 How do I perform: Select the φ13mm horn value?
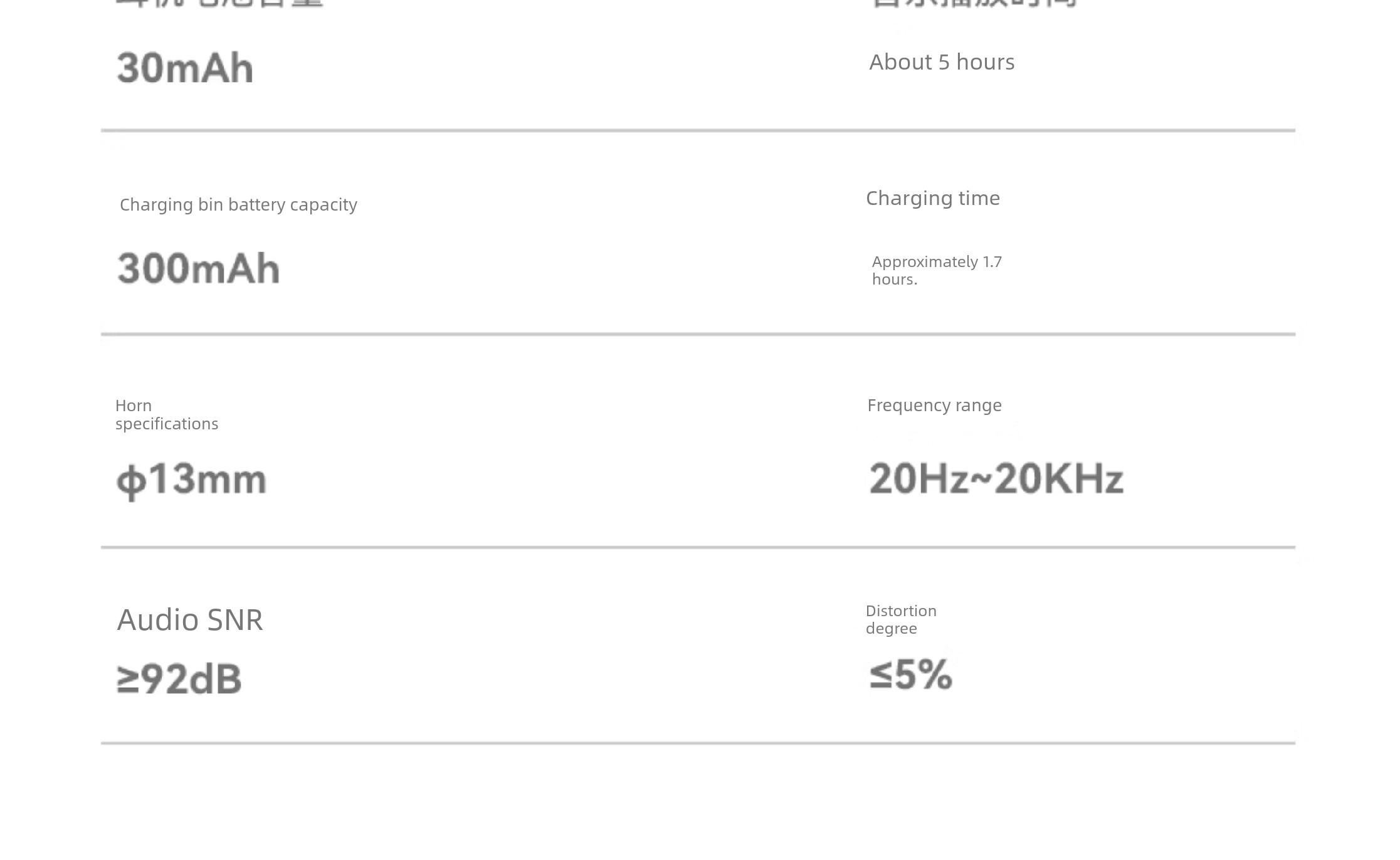point(191,480)
